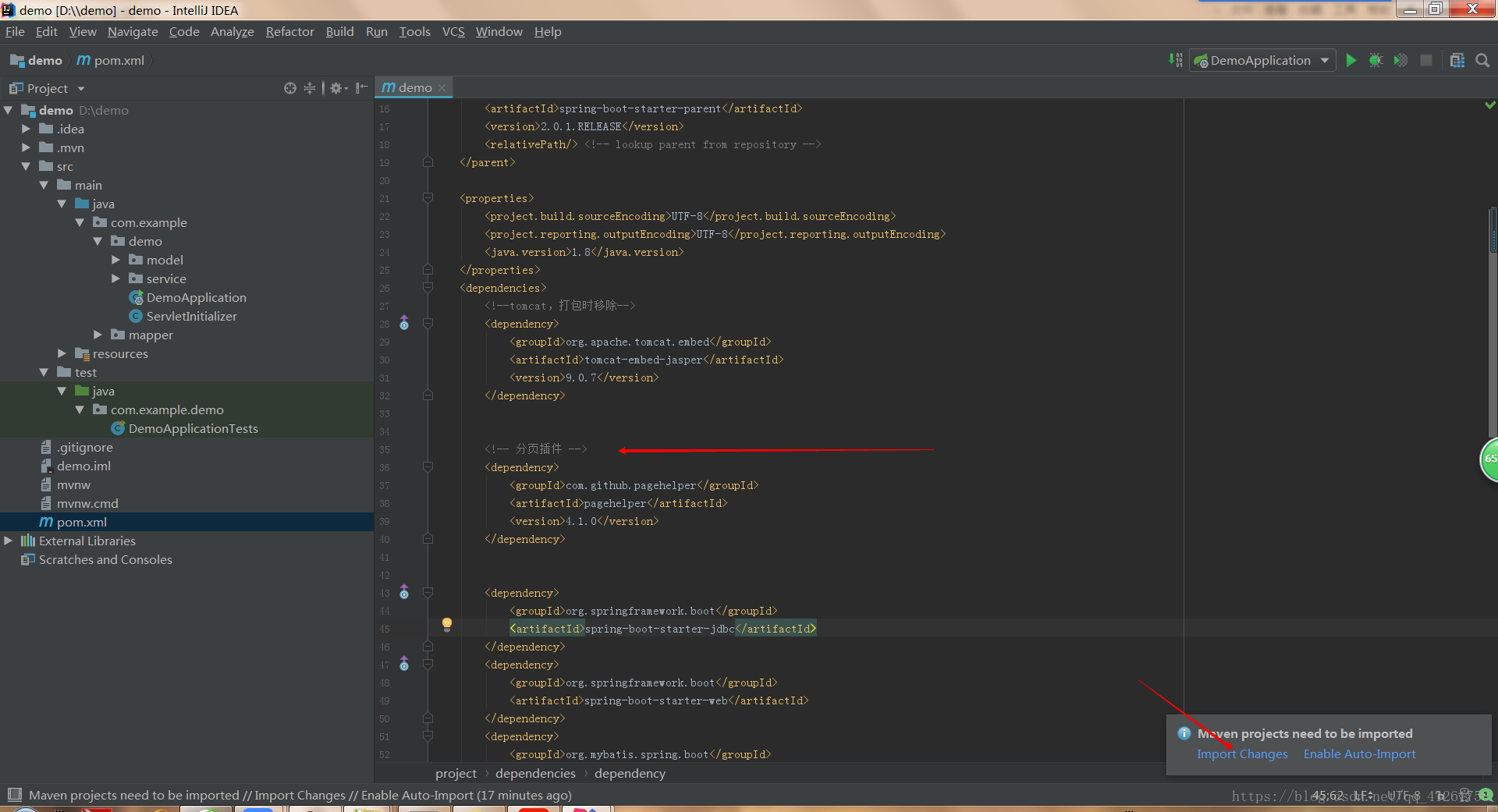
Task: Open the Project Structure icon
Action: (1457, 61)
